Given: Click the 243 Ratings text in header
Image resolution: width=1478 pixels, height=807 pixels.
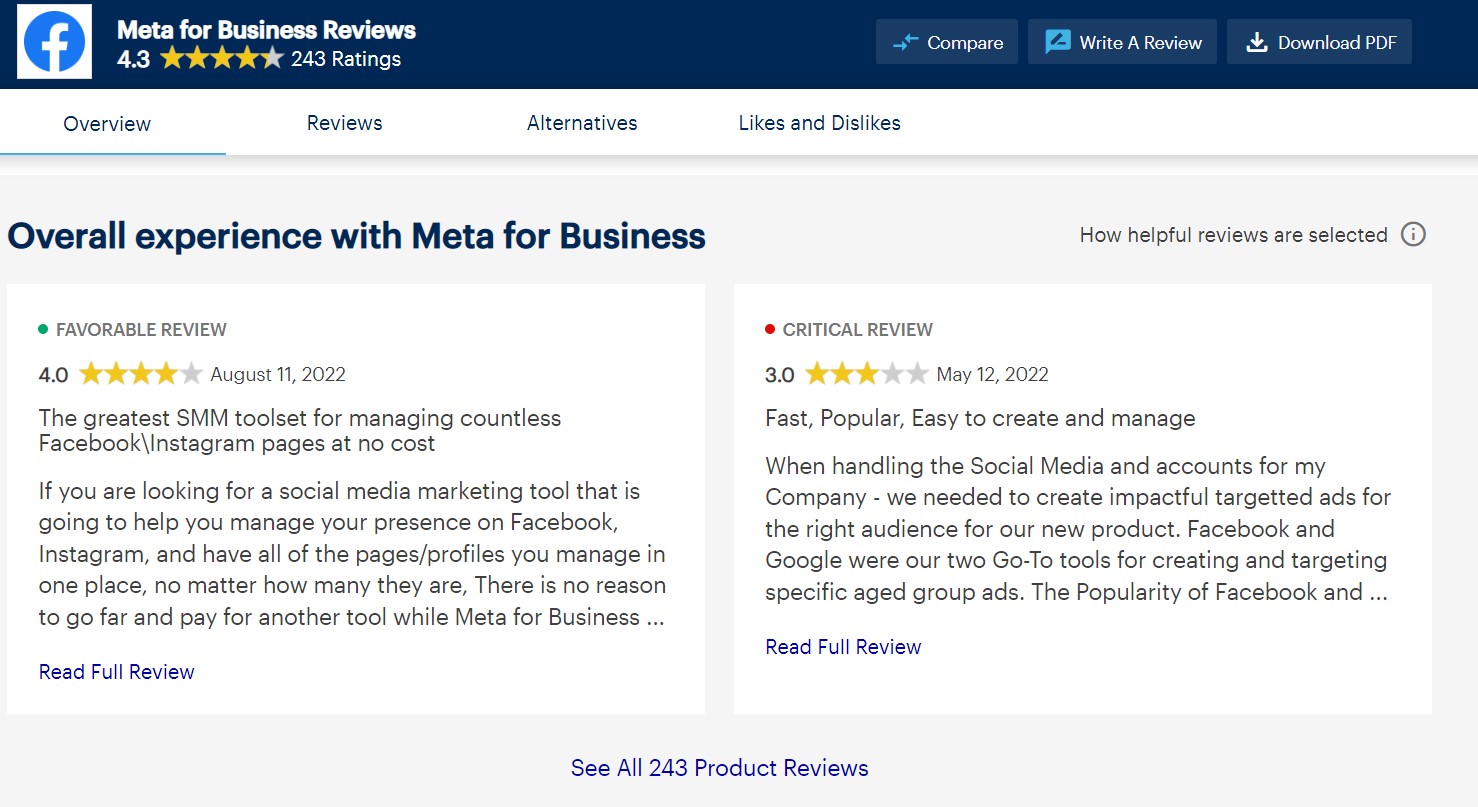Looking at the screenshot, I should pyautogui.click(x=346, y=59).
